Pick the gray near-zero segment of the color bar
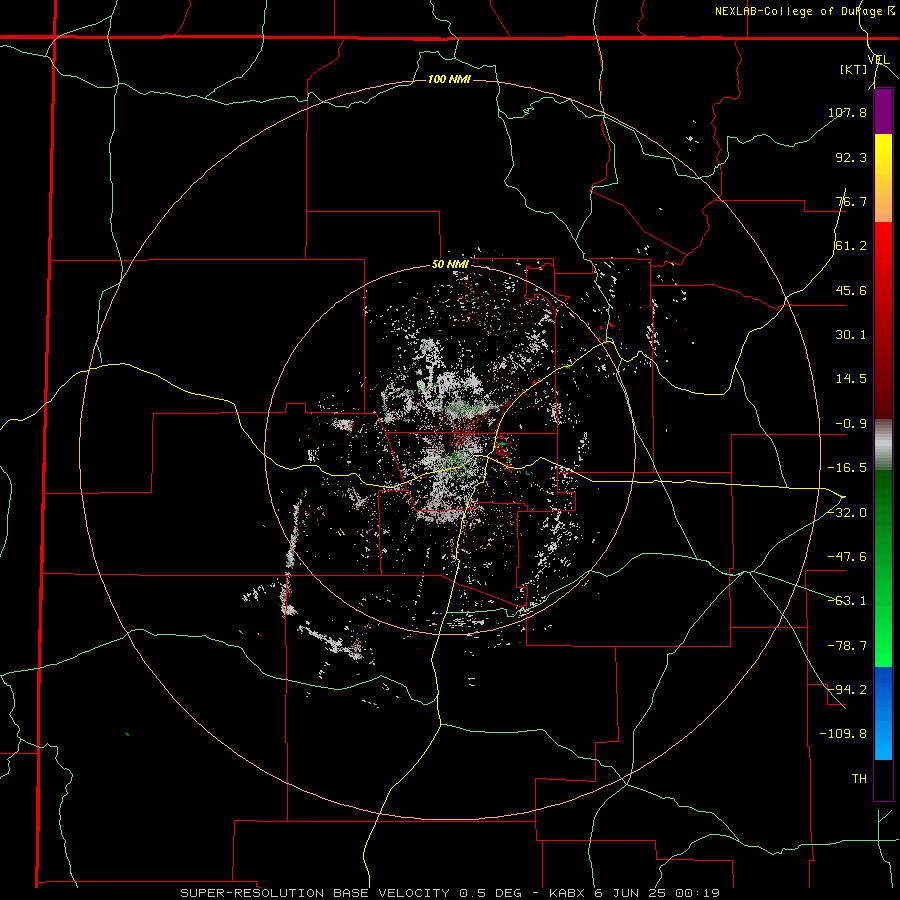The image size is (900, 900). point(883,445)
